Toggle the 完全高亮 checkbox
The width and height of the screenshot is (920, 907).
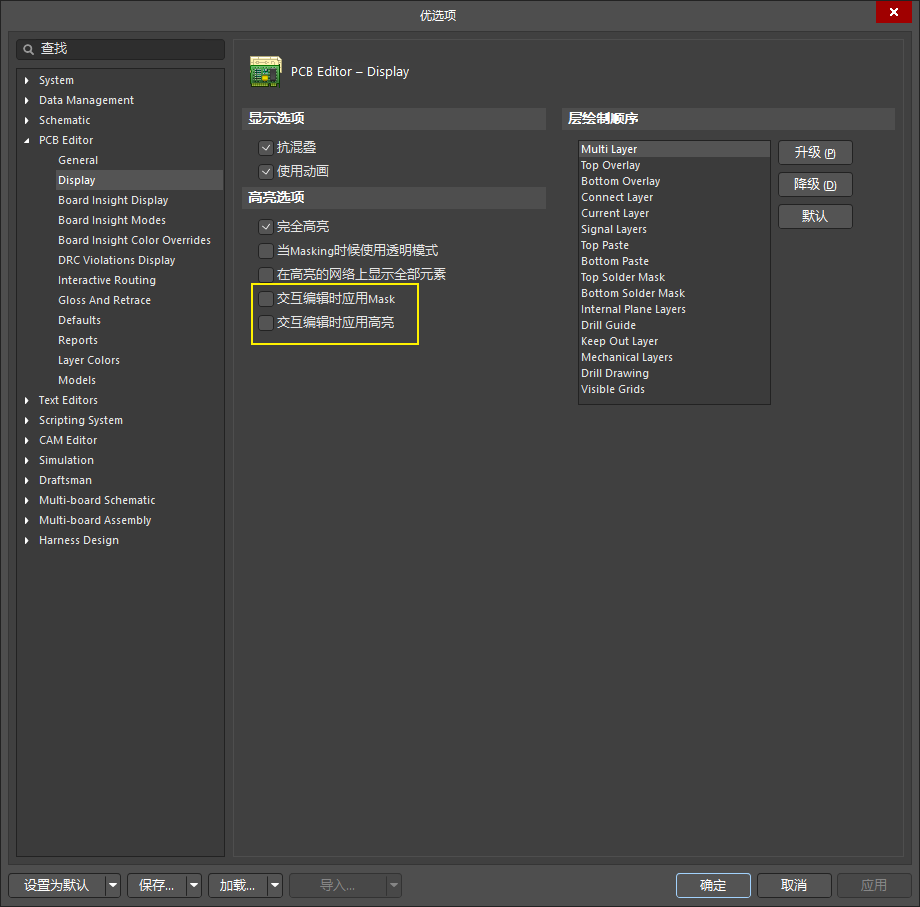pyautogui.click(x=266, y=227)
